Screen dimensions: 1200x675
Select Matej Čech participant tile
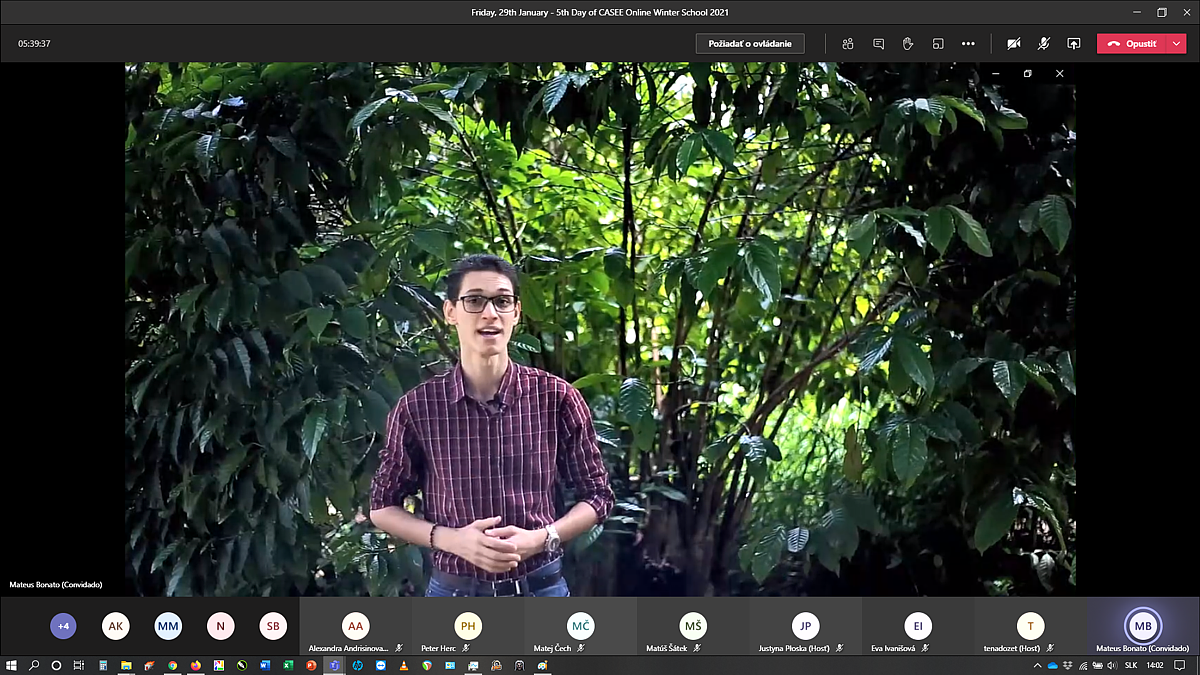[580, 627]
